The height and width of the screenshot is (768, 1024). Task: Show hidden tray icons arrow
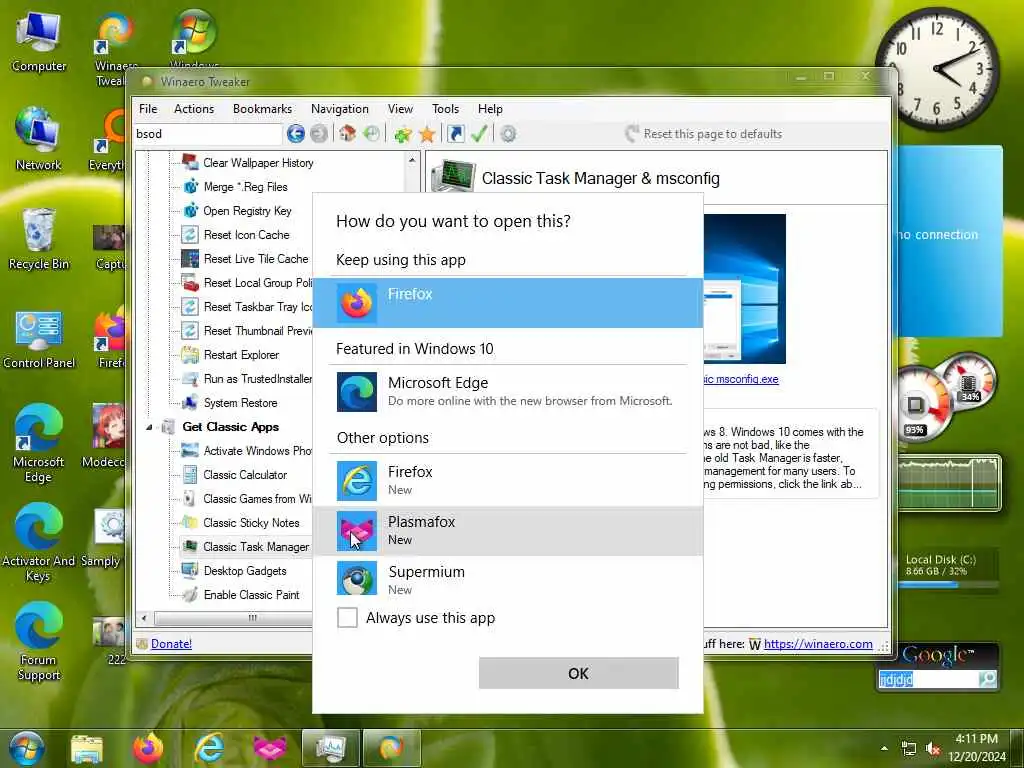[x=884, y=748]
